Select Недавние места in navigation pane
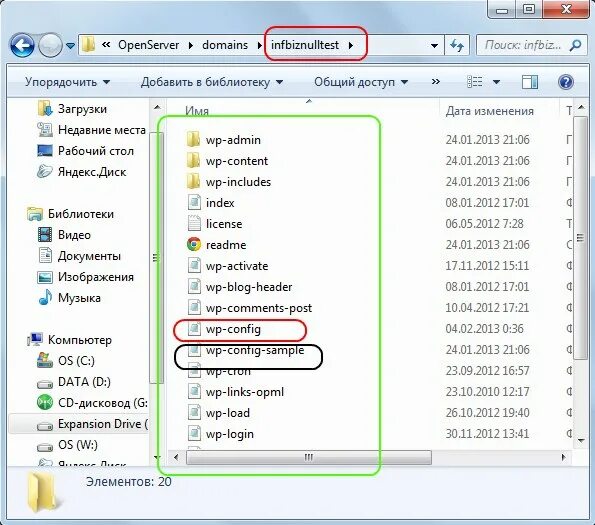Screen dimensions: 595x525 [101, 130]
